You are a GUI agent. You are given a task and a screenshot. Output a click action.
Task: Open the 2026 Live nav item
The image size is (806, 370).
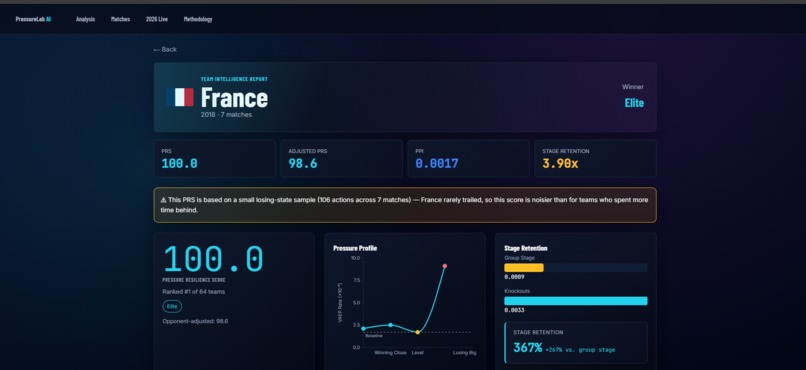(x=157, y=19)
